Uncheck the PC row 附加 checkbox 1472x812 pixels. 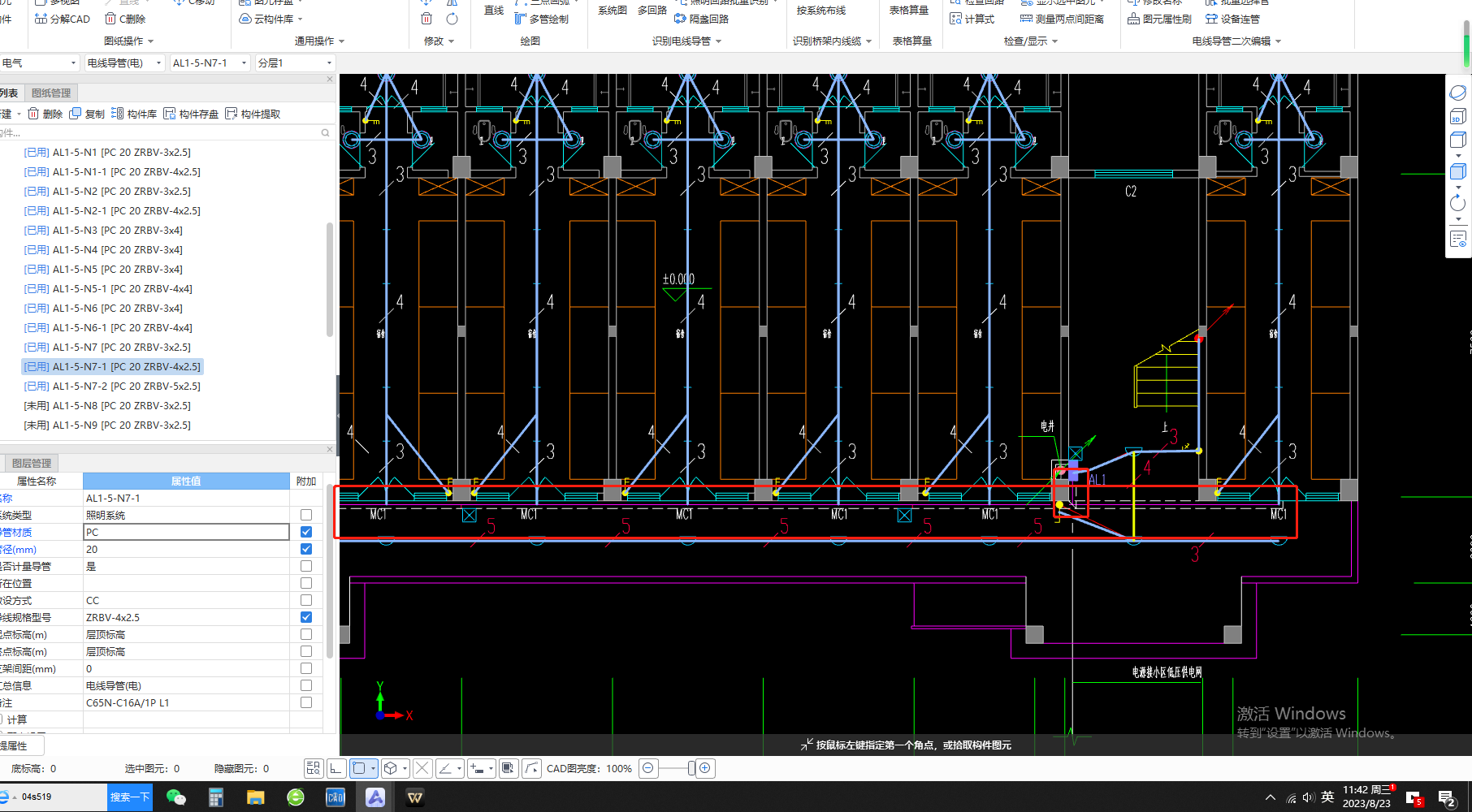click(306, 532)
